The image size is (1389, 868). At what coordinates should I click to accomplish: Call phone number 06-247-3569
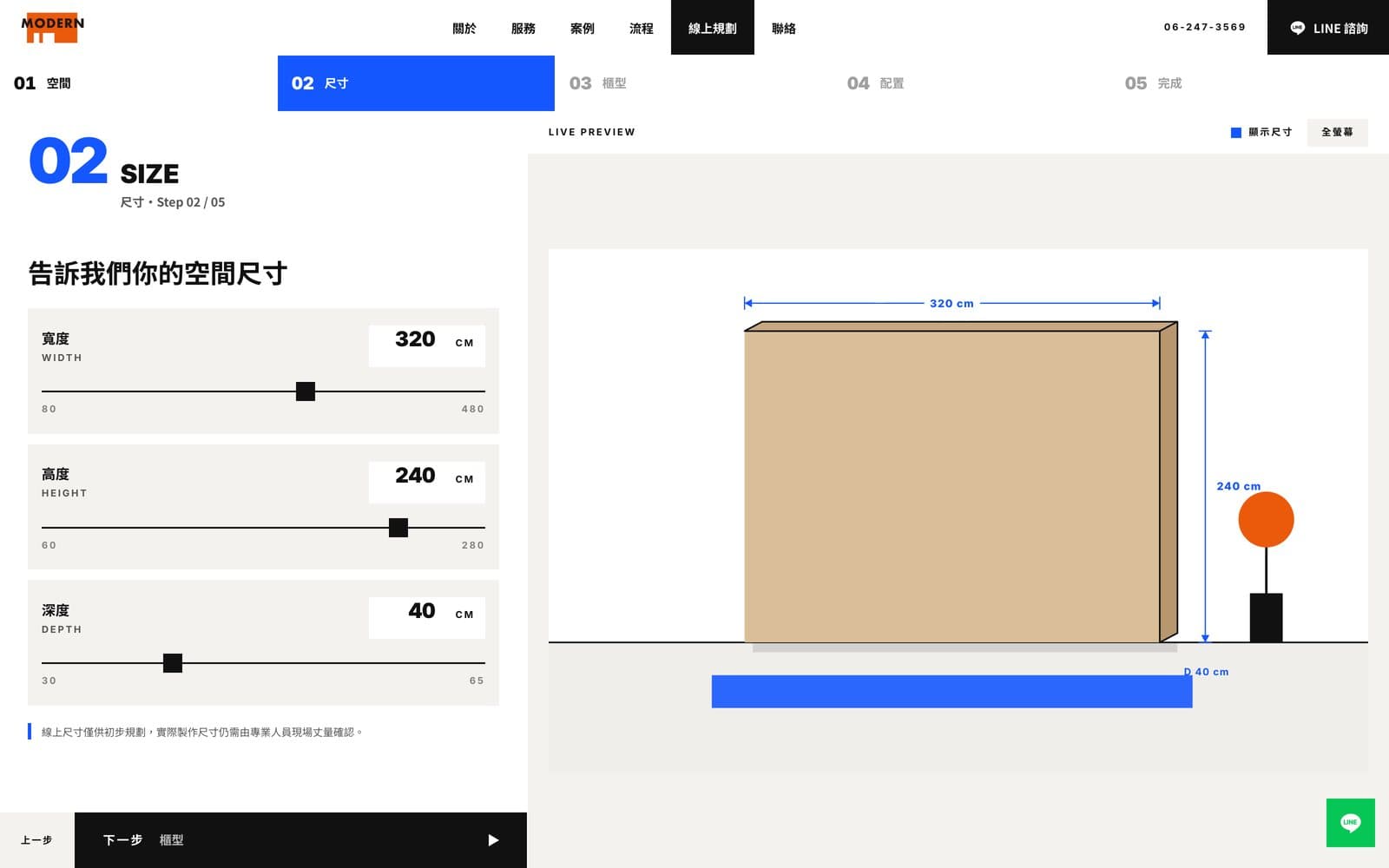point(1205,28)
